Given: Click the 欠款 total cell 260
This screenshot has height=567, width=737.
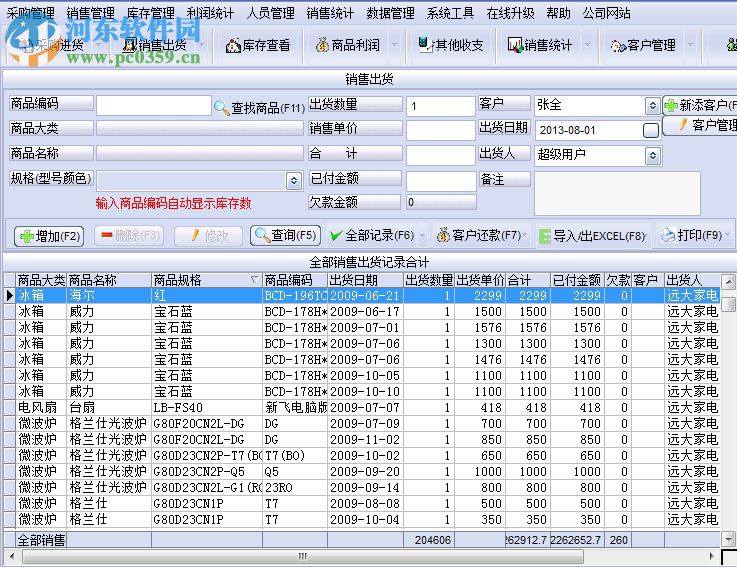Looking at the screenshot, I should click(x=618, y=540).
